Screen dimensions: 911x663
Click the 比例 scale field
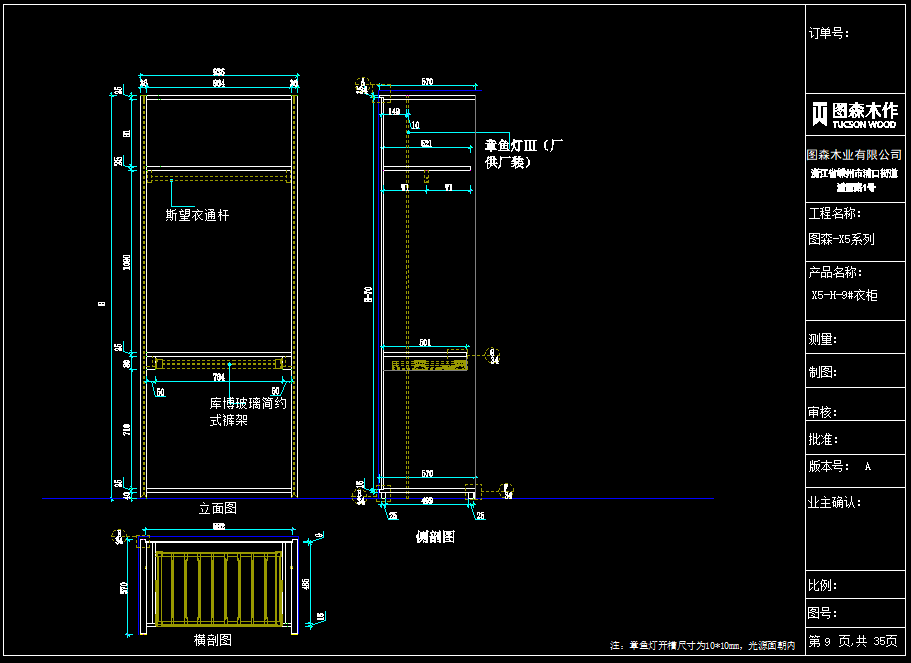click(822, 585)
